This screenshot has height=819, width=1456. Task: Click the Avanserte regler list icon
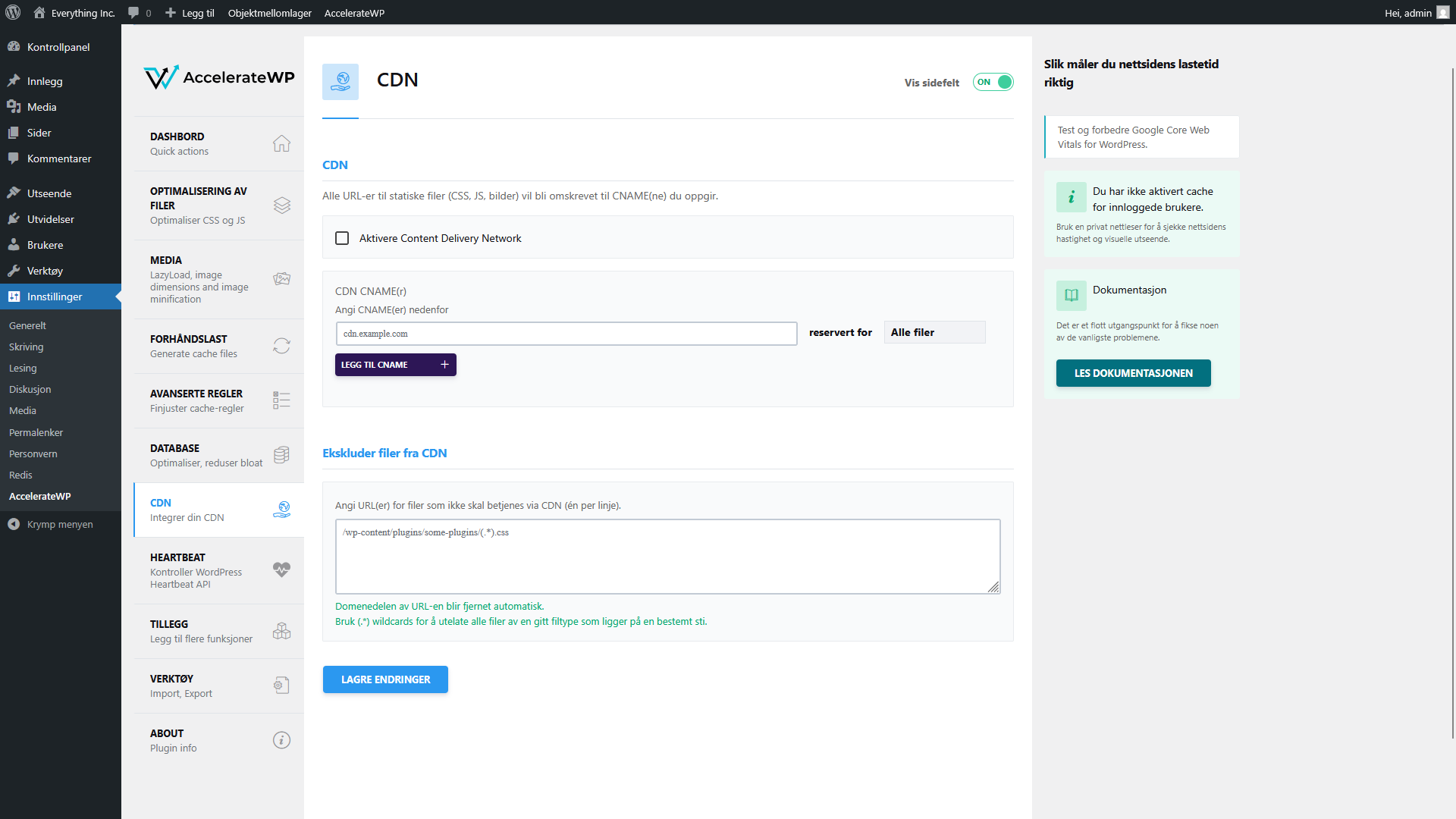pos(281,400)
